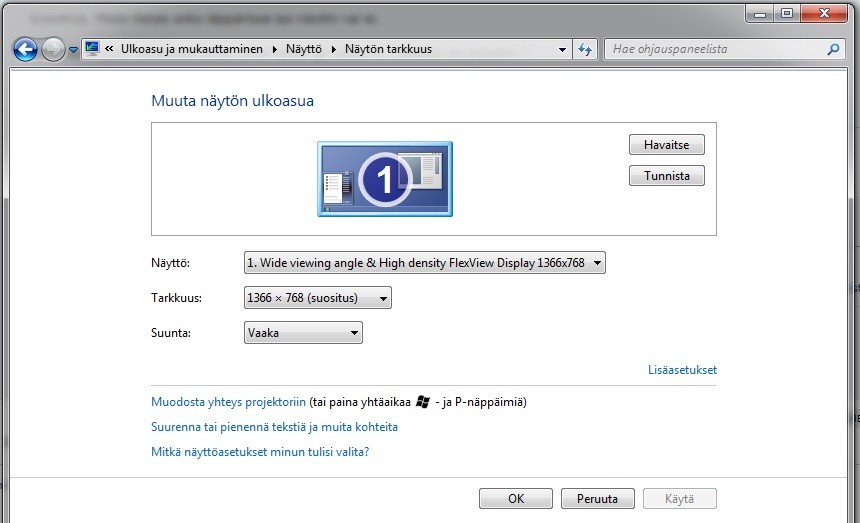The height and width of the screenshot is (523, 860).
Task: Click the Forward navigation arrow
Action: [x=53, y=49]
